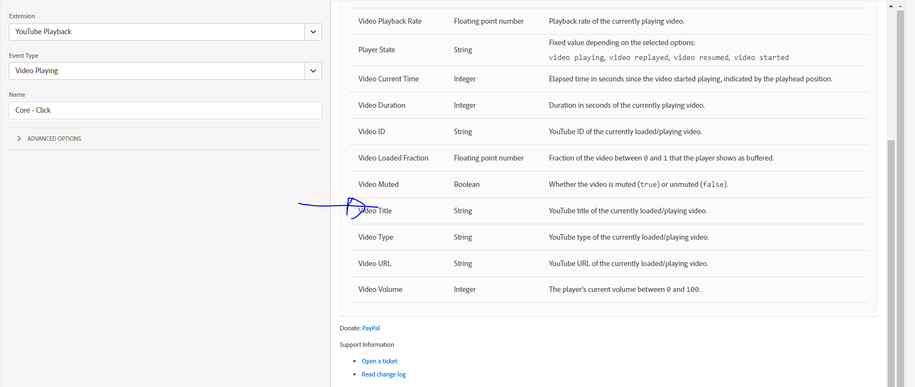The height and width of the screenshot is (387, 915).
Task: Click the Video Playback Rate row label
Action: (390, 22)
